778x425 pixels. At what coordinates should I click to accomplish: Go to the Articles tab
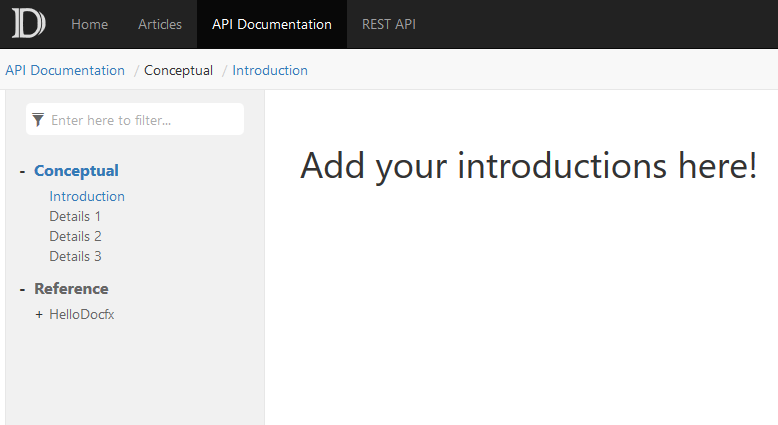160,24
